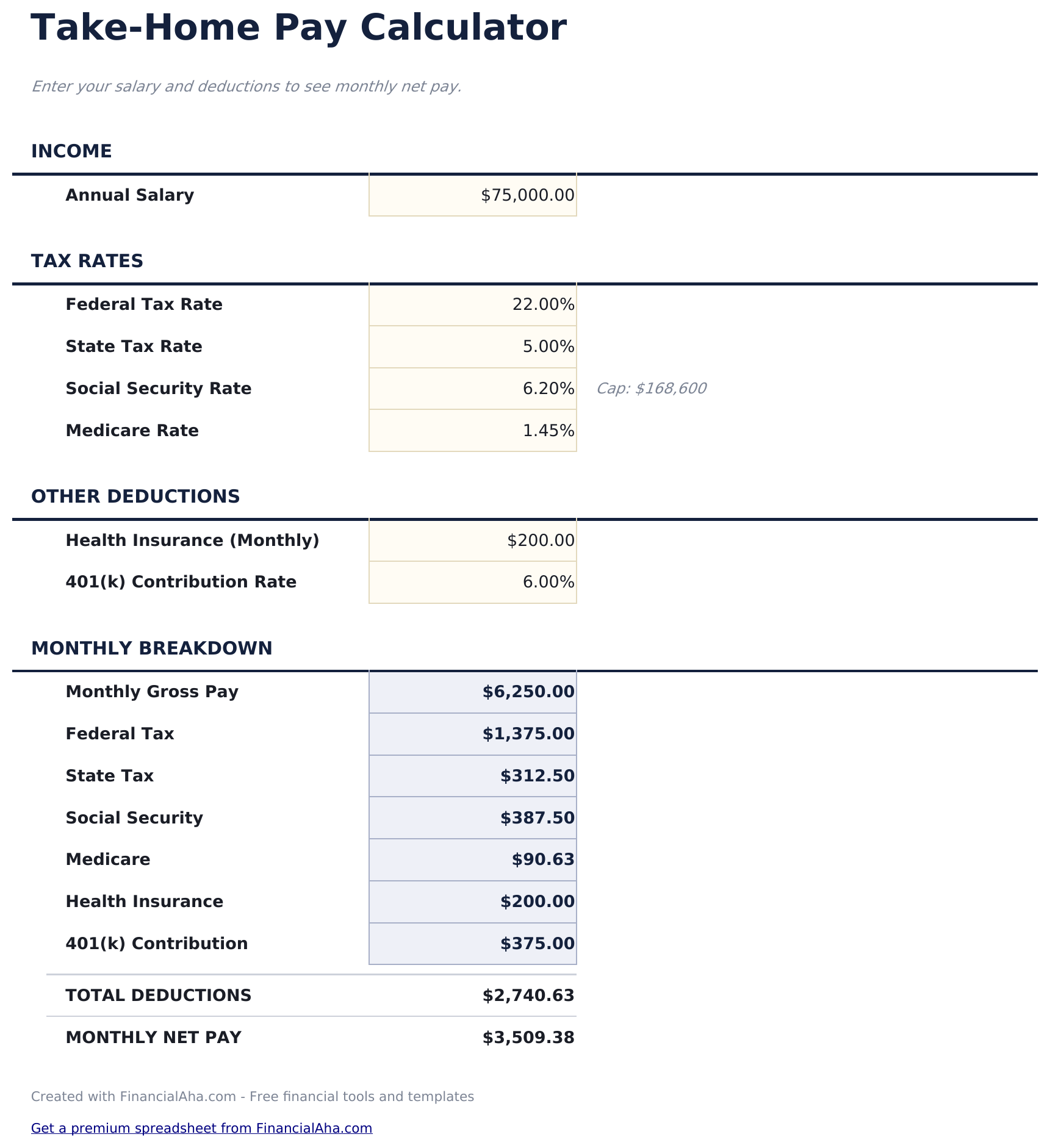Click the Social Security $387.50 cell
Viewport: 1050px width, 1148px height.
click(473, 818)
